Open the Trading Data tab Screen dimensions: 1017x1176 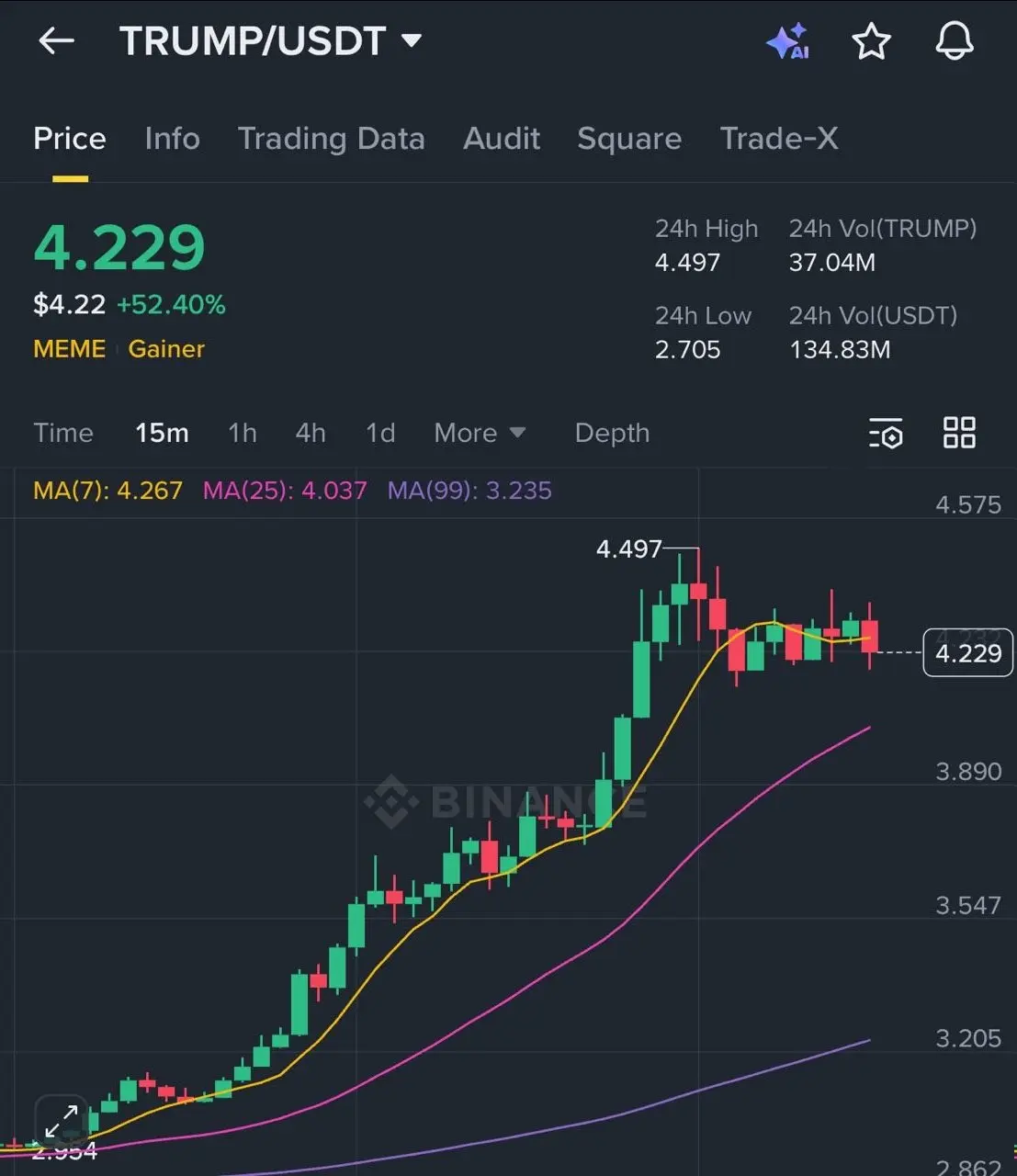[x=331, y=139]
